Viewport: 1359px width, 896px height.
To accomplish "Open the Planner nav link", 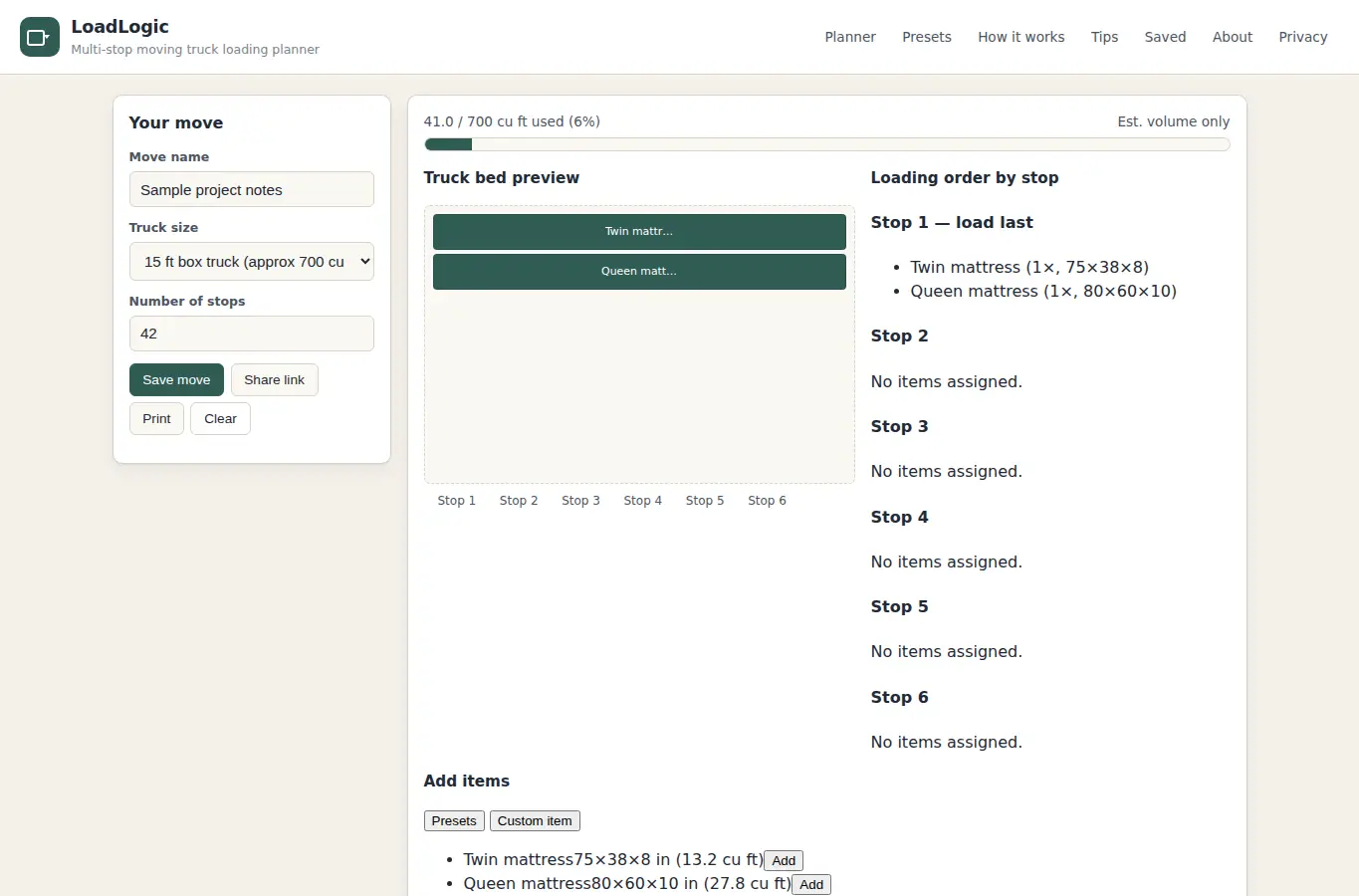I will tap(850, 37).
